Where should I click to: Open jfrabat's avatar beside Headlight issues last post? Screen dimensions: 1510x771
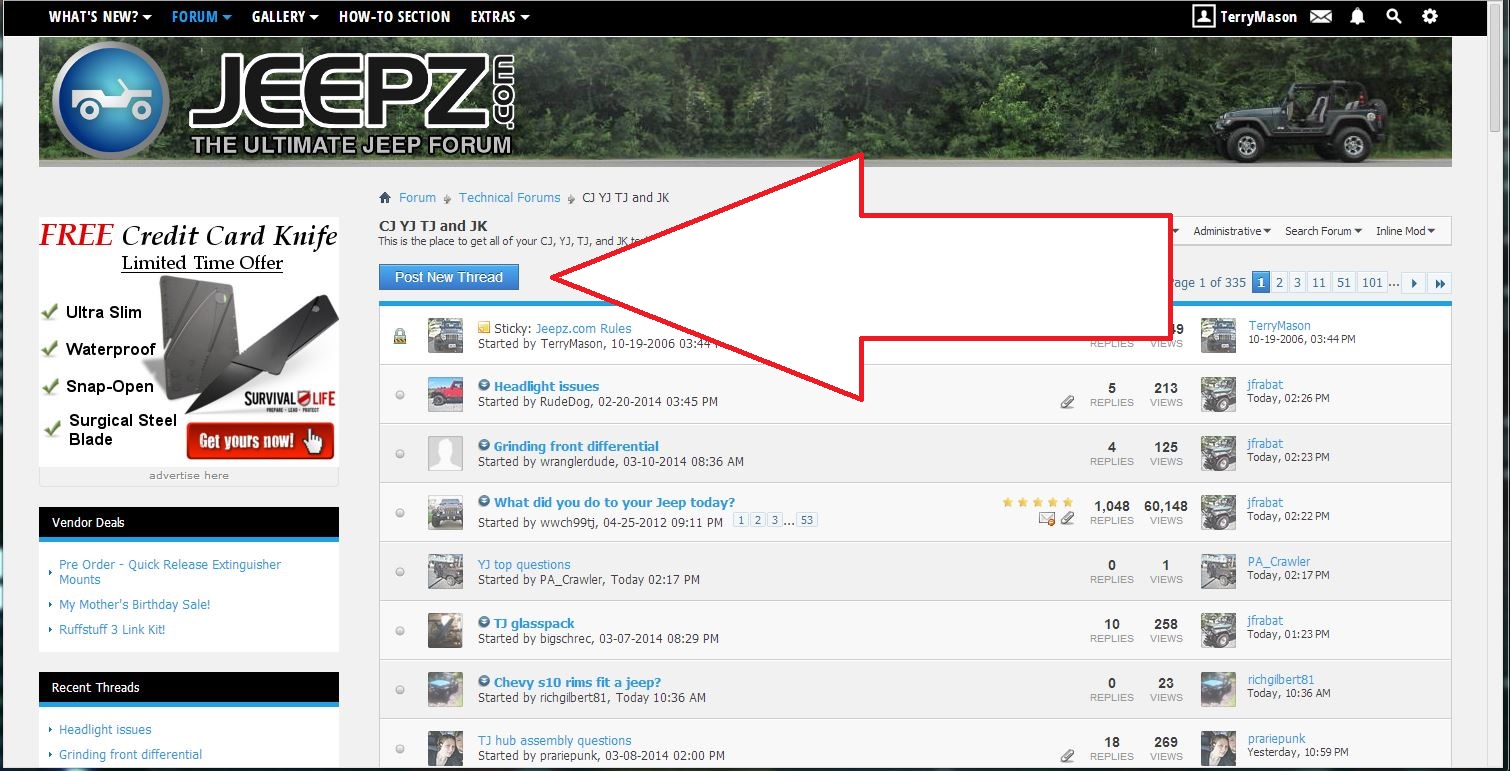(1219, 394)
